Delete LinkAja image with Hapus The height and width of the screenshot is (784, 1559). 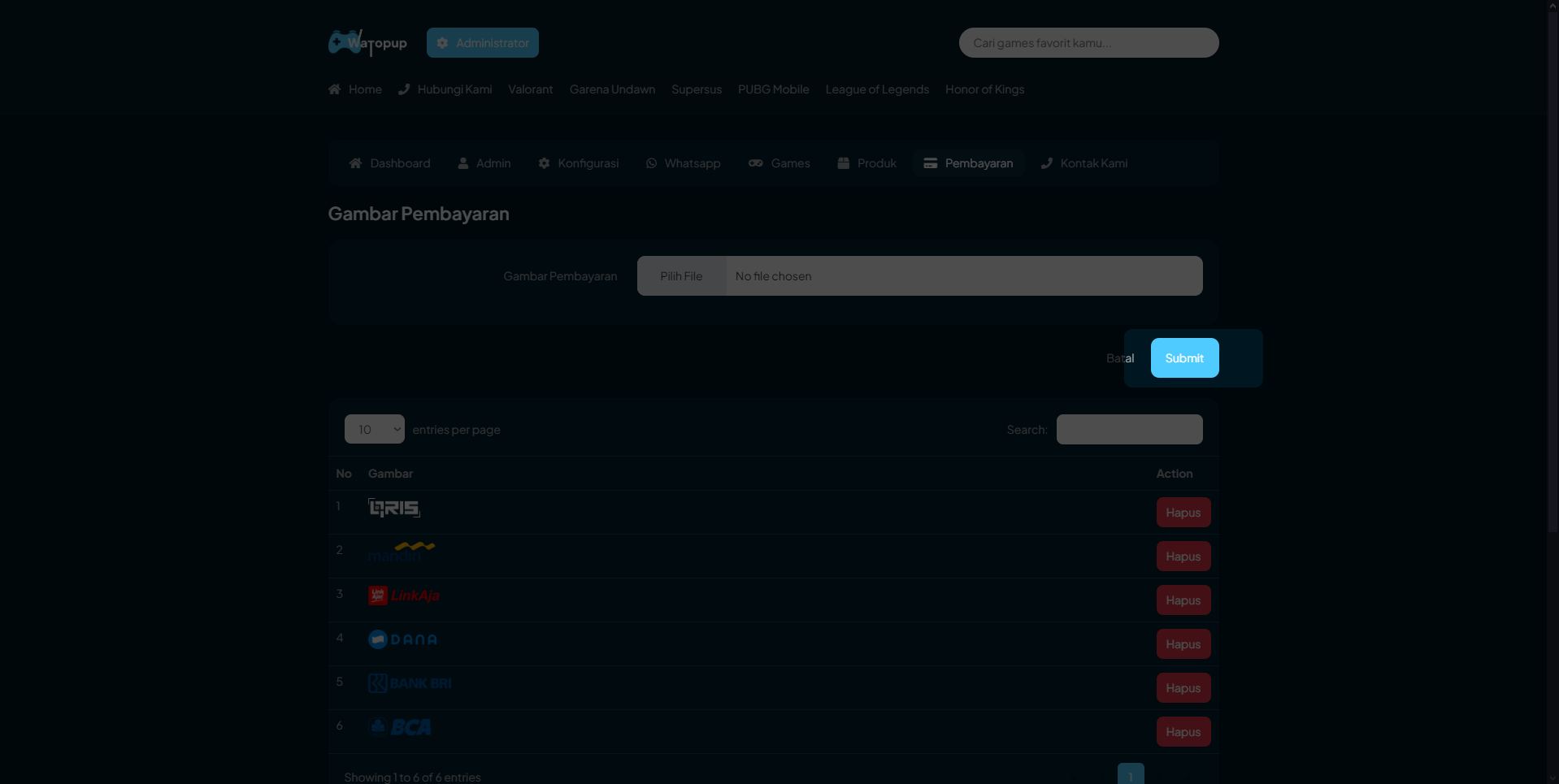(1183, 600)
